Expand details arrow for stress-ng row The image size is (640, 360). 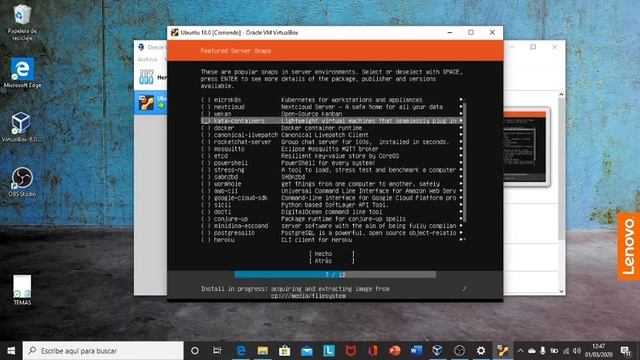click(461, 170)
